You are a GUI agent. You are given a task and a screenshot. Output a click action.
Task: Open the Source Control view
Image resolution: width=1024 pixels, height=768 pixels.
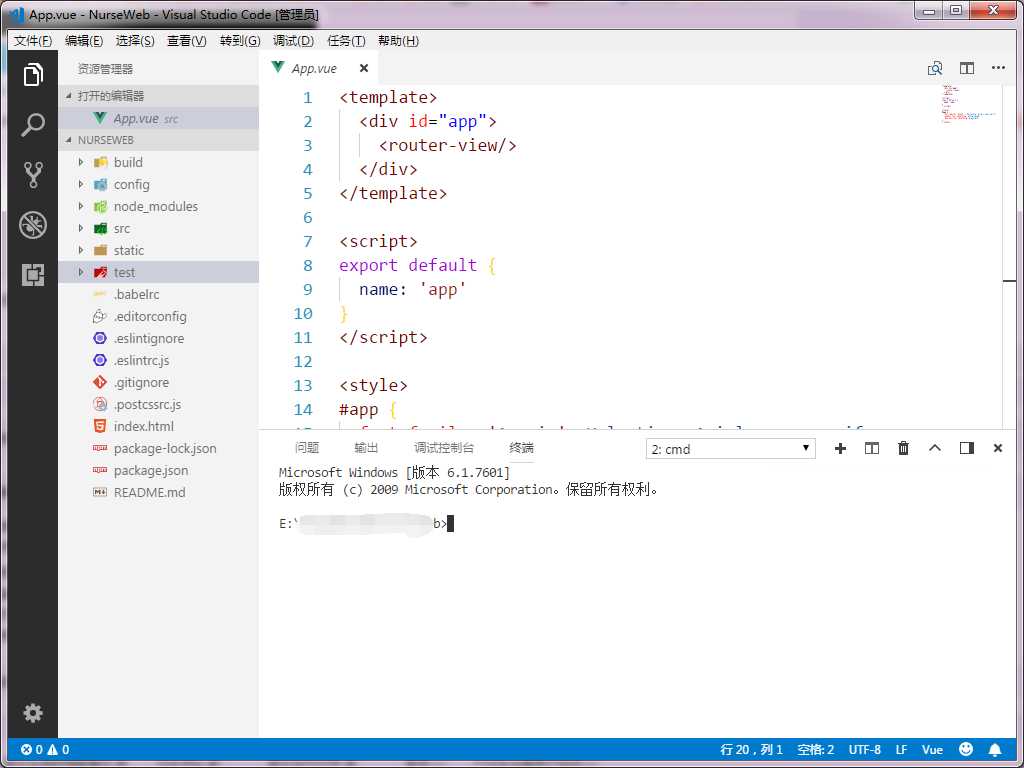[33, 175]
